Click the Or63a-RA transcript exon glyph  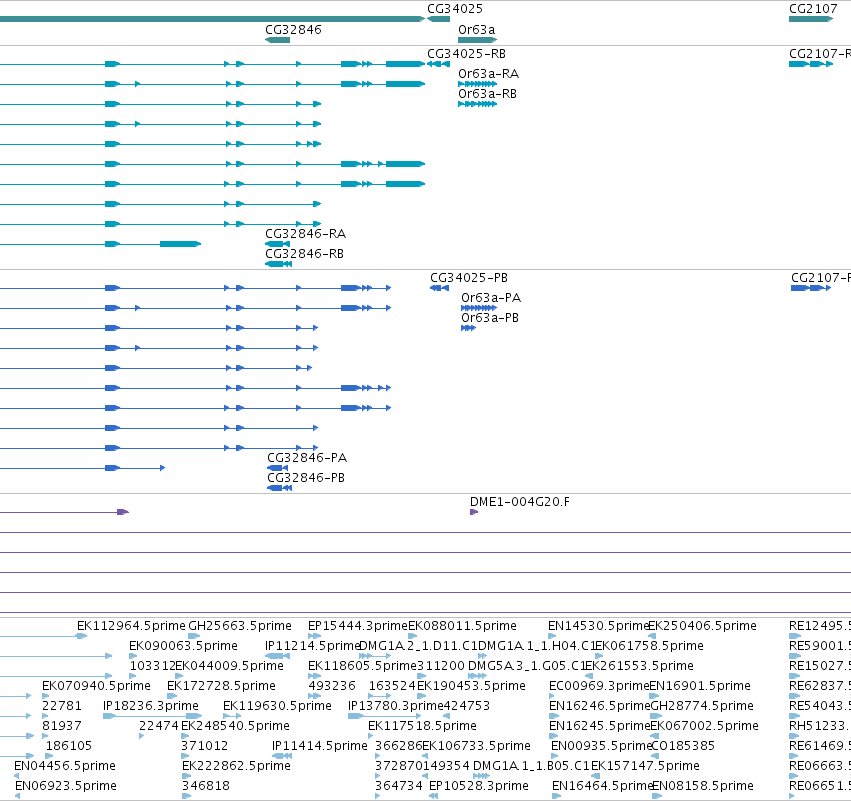[478, 84]
